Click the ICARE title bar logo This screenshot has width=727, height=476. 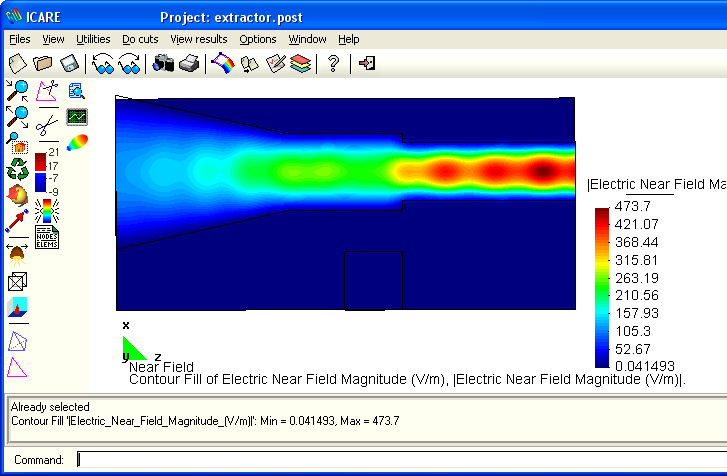point(14,17)
